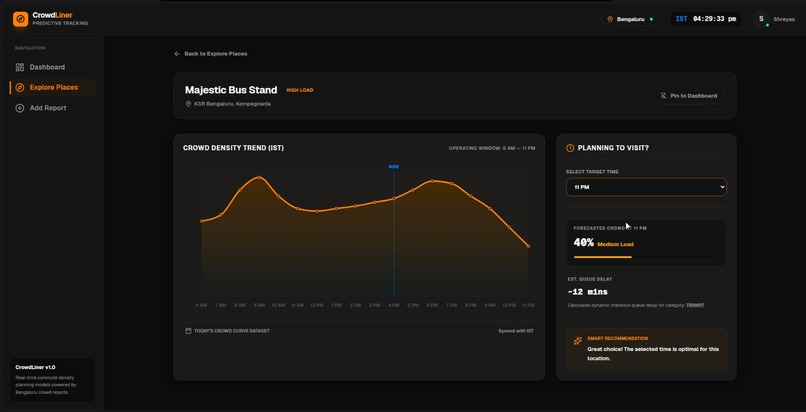Screen dimensions: 806x412
Task: Click the pin icon in Pin button
Action: [x=663, y=96]
